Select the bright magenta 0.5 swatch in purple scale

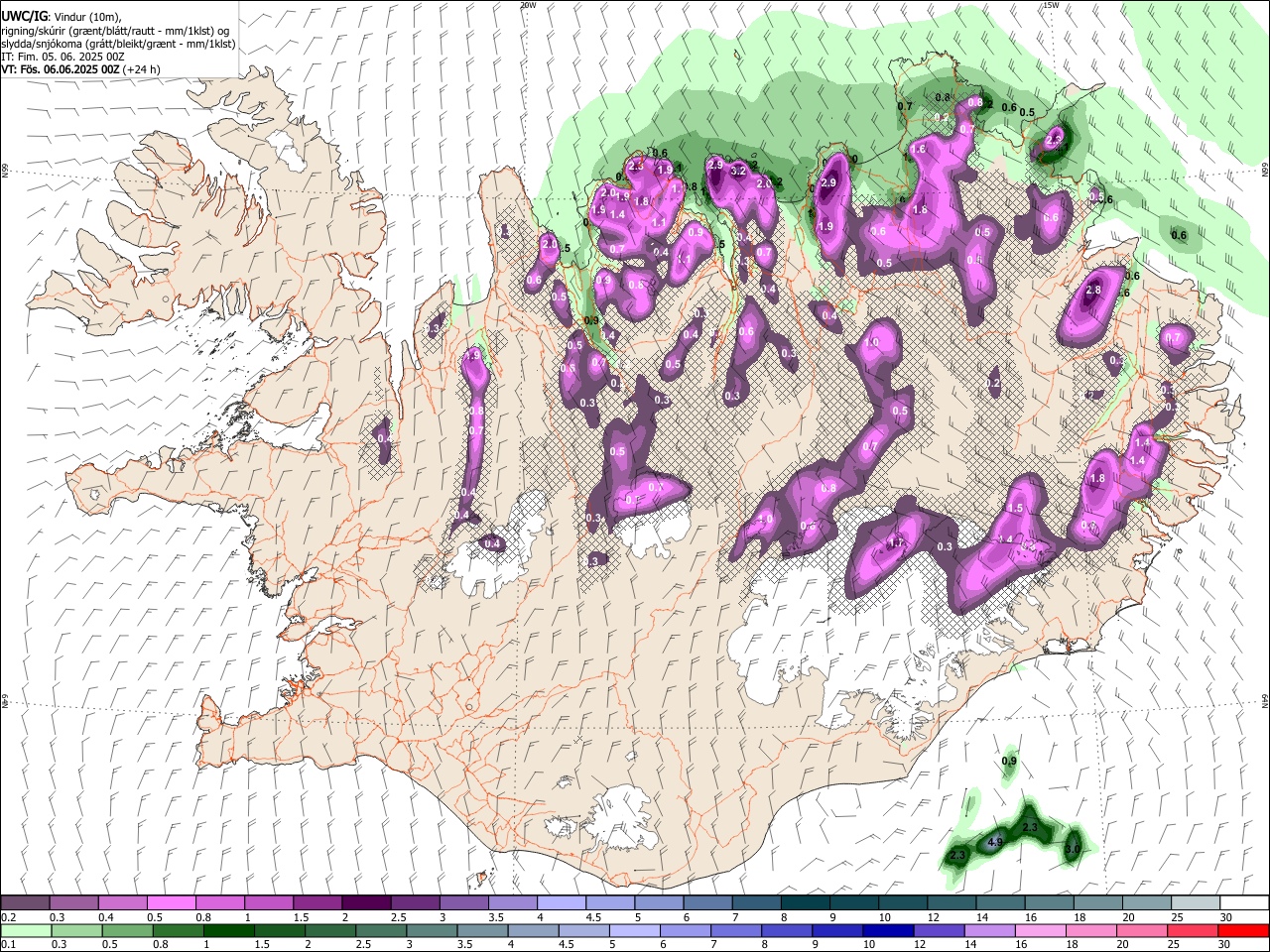pyautogui.click(x=171, y=902)
